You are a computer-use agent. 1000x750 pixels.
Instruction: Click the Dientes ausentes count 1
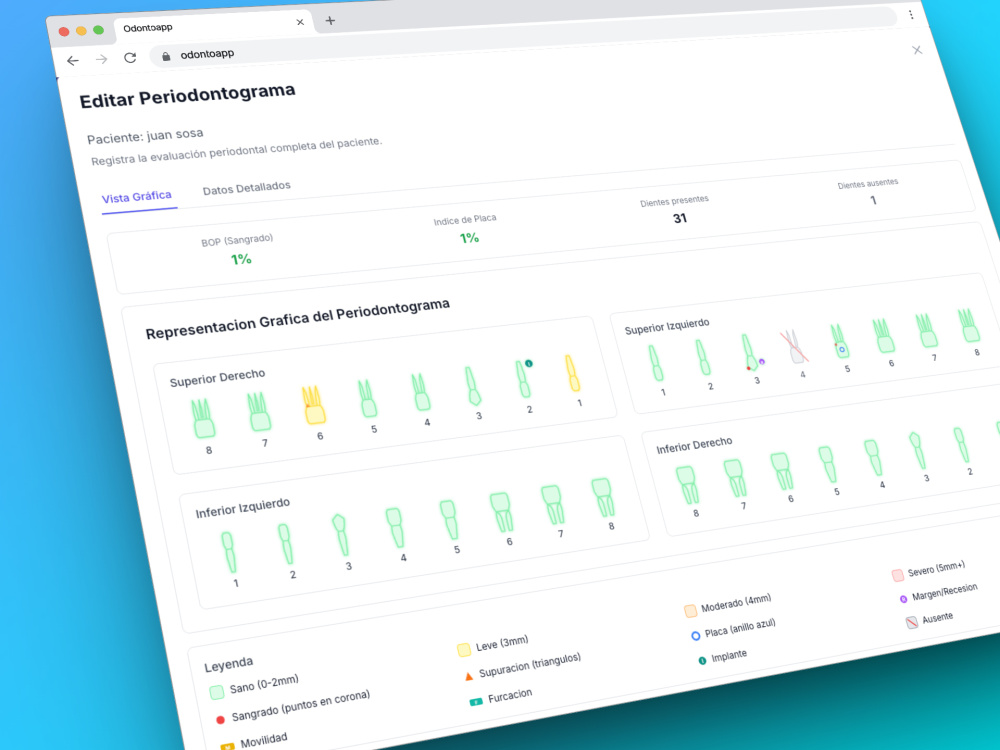point(873,200)
